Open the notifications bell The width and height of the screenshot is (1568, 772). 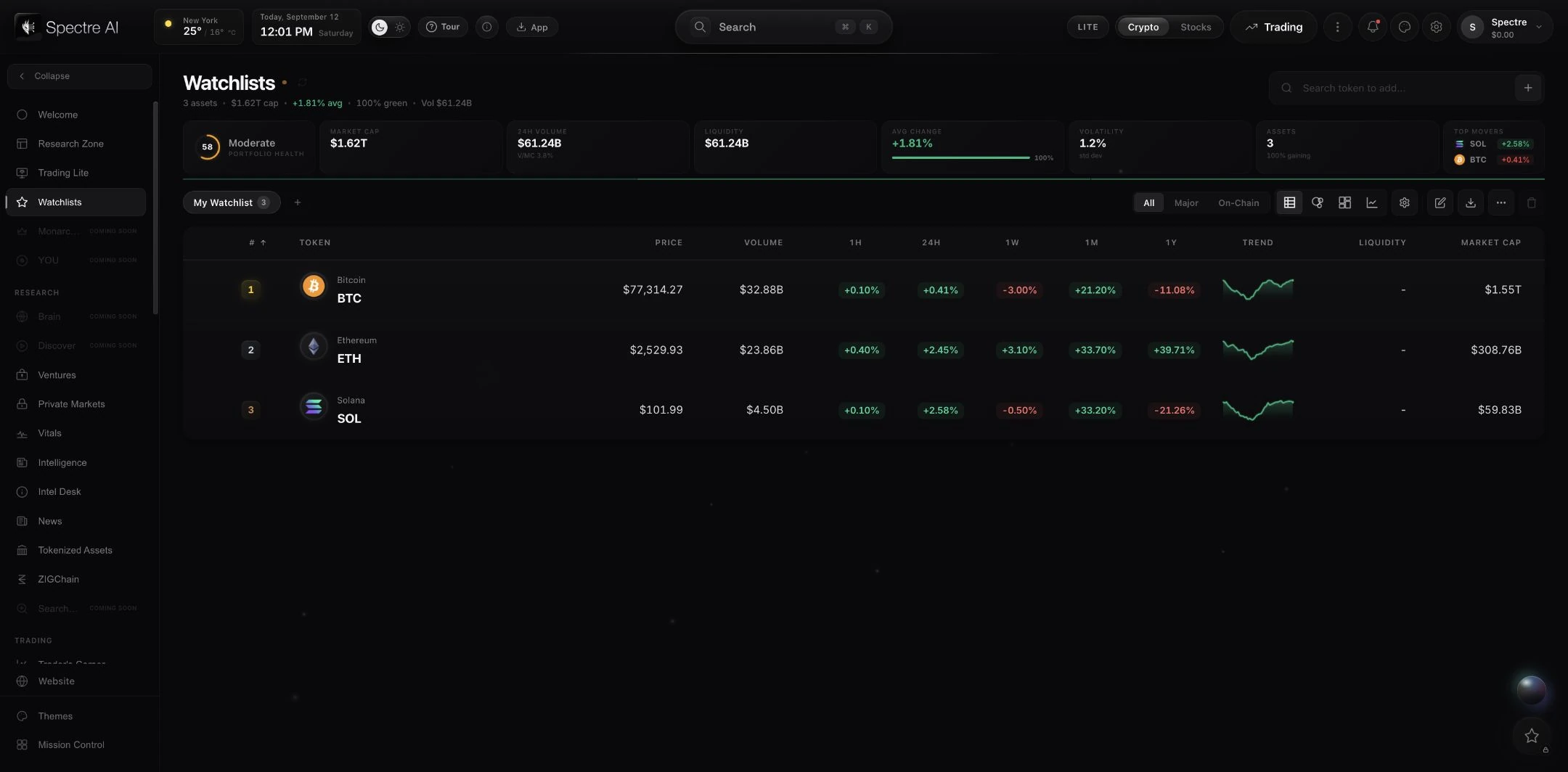[x=1373, y=27]
